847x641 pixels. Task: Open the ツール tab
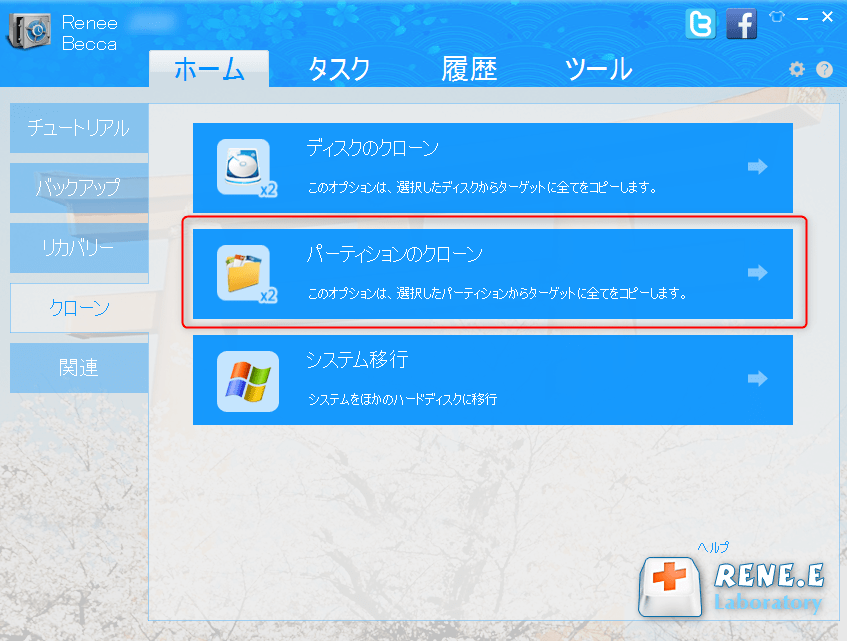(598, 69)
